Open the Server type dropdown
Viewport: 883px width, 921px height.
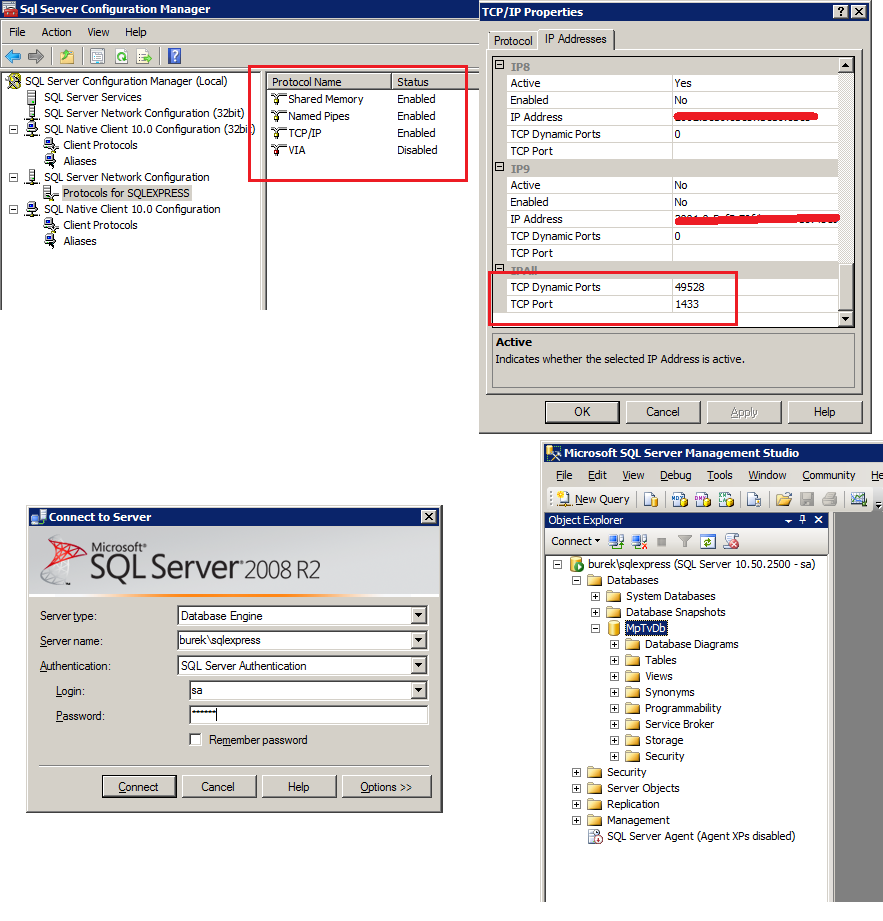click(418, 616)
